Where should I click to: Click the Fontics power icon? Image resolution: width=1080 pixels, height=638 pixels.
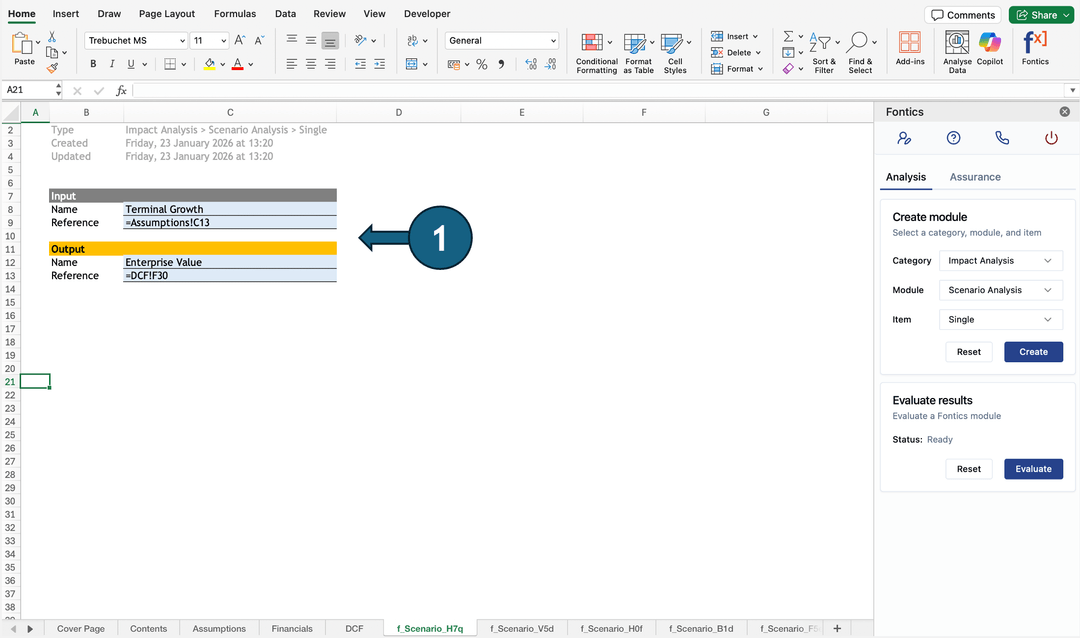pyautogui.click(x=1051, y=139)
